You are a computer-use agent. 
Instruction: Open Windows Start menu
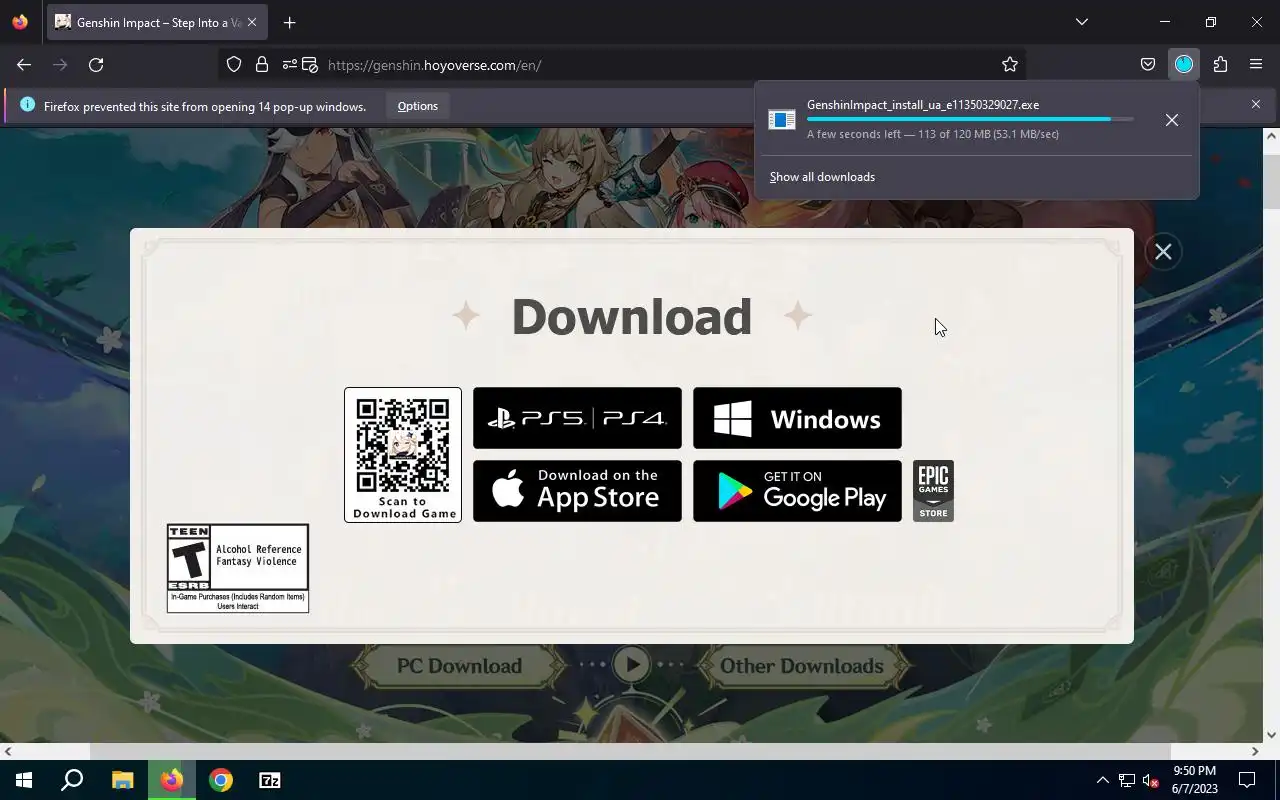click(x=24, y=780)
